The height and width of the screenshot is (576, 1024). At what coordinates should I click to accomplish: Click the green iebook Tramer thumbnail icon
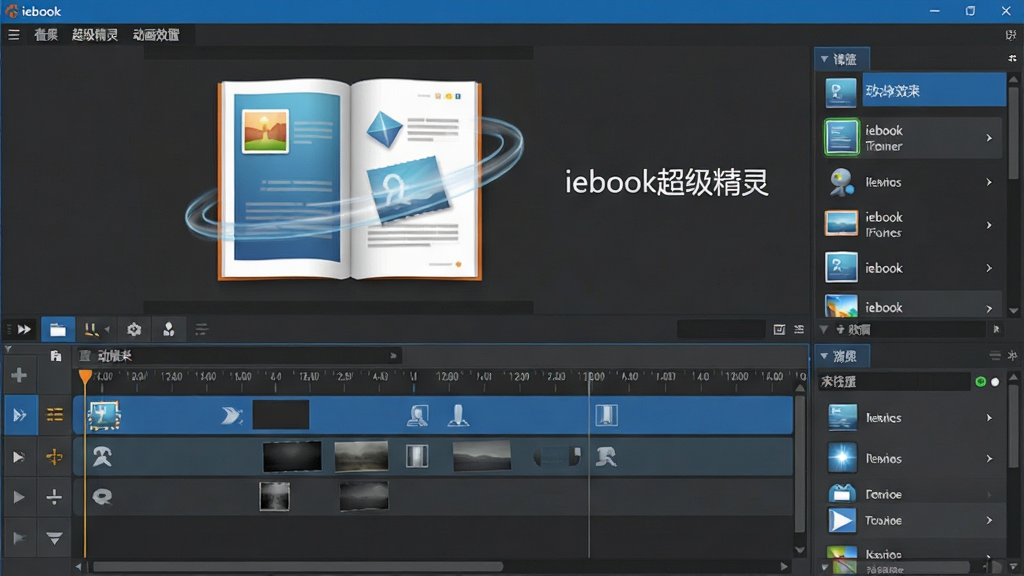[x=841, y=137]
